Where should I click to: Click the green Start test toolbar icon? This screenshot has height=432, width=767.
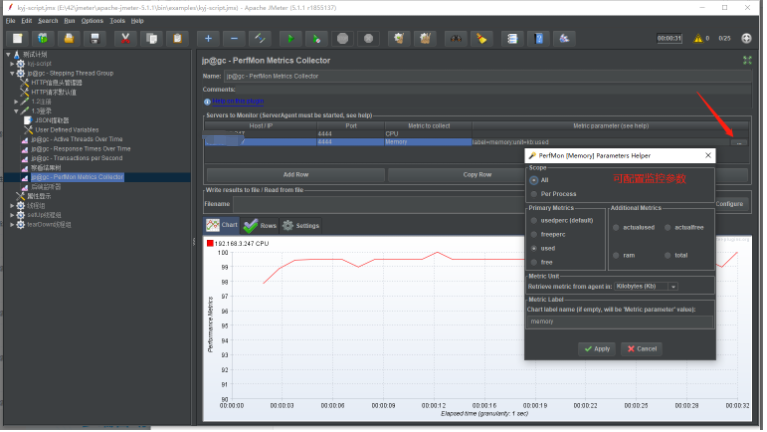[290, 39]
